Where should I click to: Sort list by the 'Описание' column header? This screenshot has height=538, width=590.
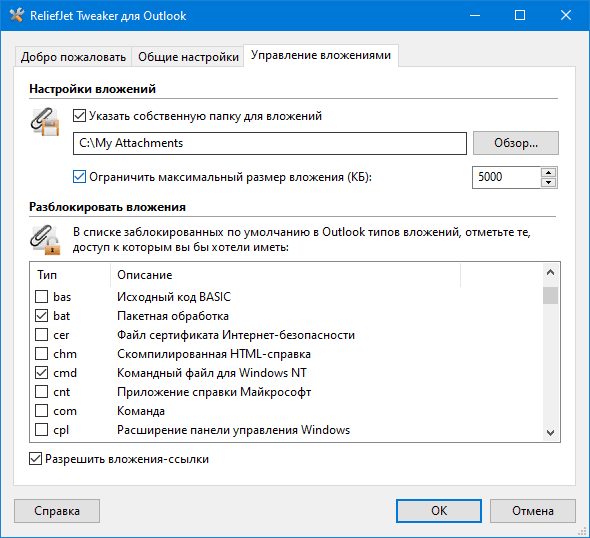tap(285, 275)
